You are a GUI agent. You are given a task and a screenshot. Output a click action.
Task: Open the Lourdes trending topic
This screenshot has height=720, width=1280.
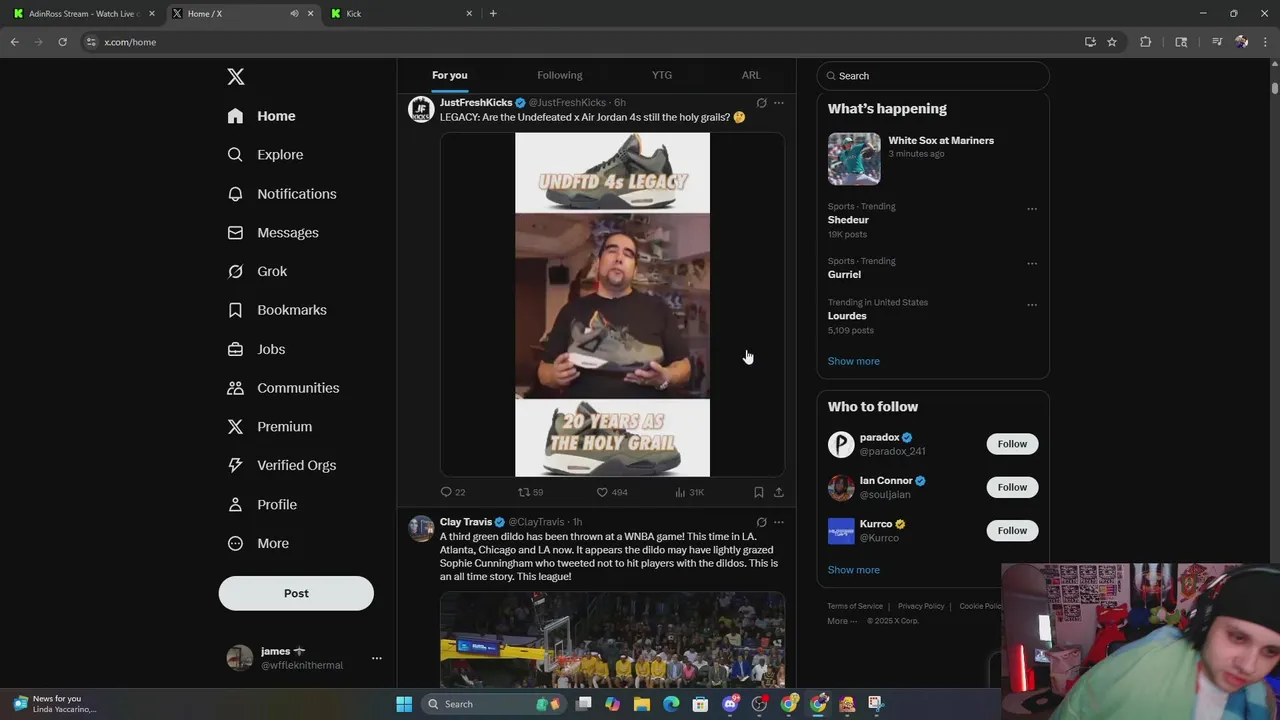pos(847,316)
